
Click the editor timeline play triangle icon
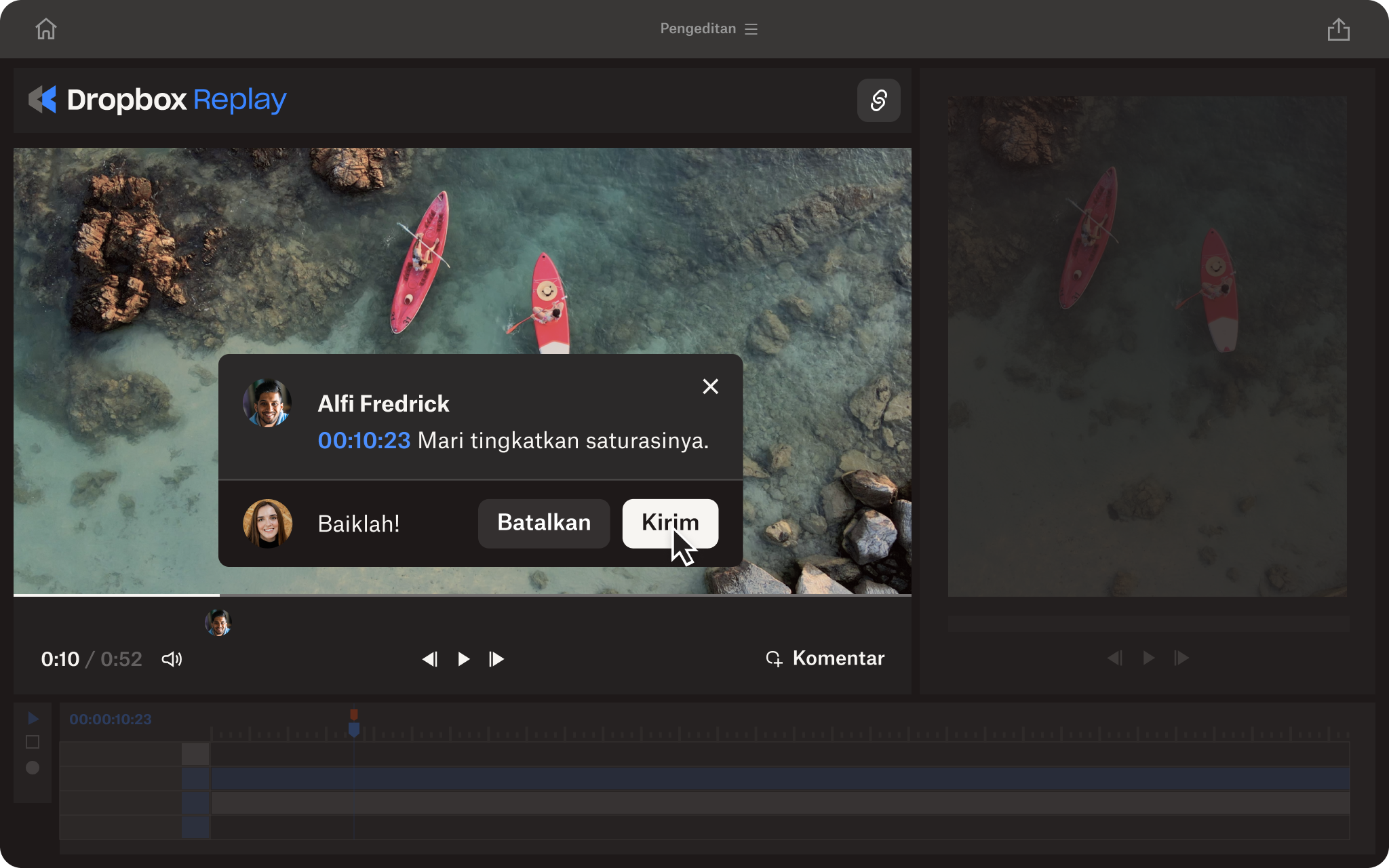[x=33, y=718]
